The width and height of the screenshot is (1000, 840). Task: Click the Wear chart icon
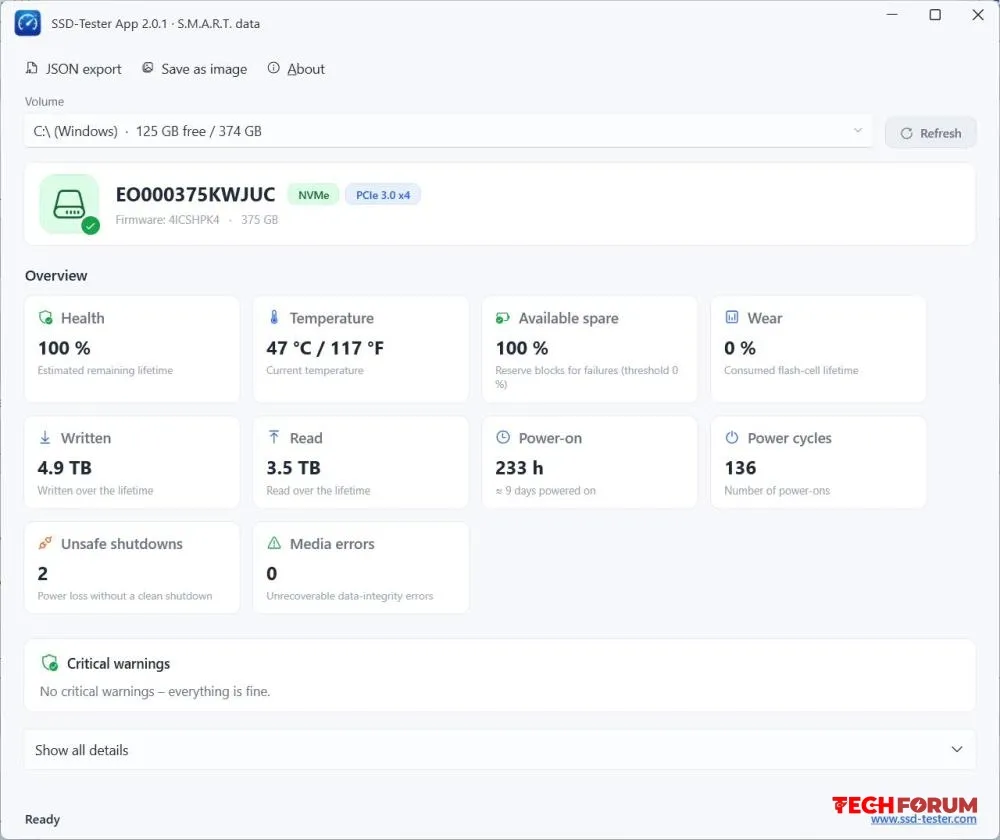click(x=732, y=317)
